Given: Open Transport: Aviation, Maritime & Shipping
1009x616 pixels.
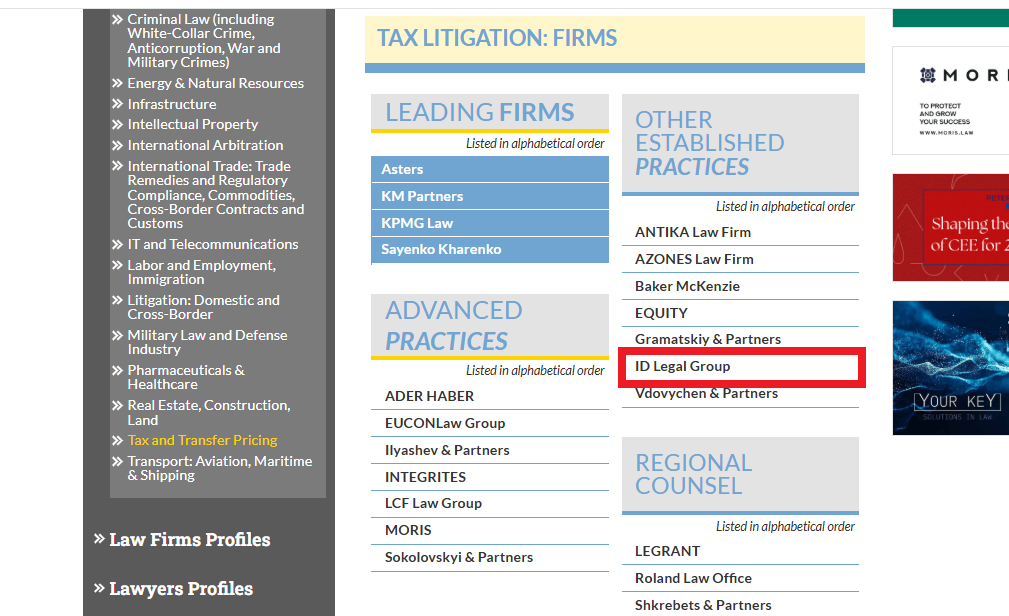Looking at the screenshot, I should 220,468.
